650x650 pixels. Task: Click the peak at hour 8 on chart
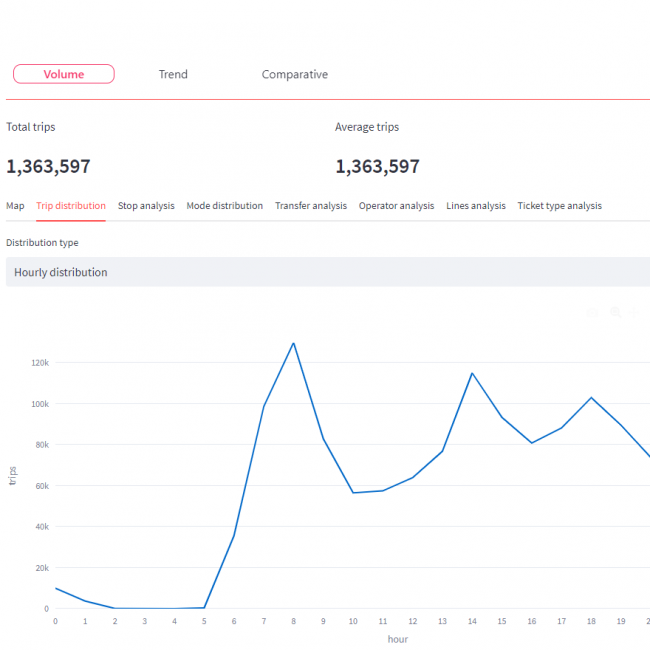(x=293, y=343)
